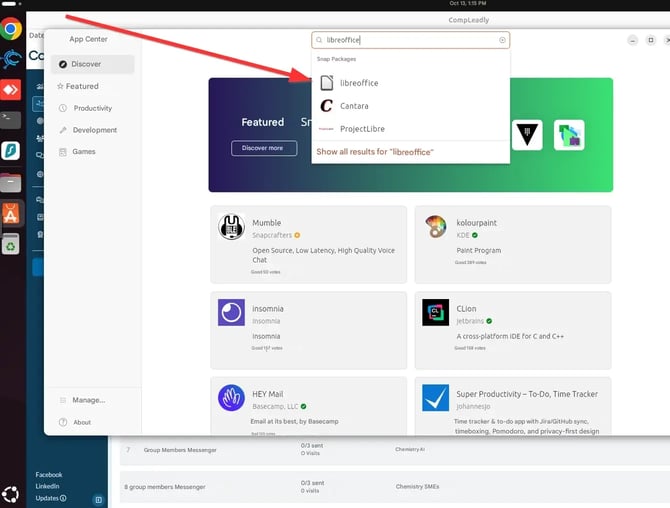Choose libreoffice from search suggestions
This screenshot has height=508, width=670.
(359, 83)
